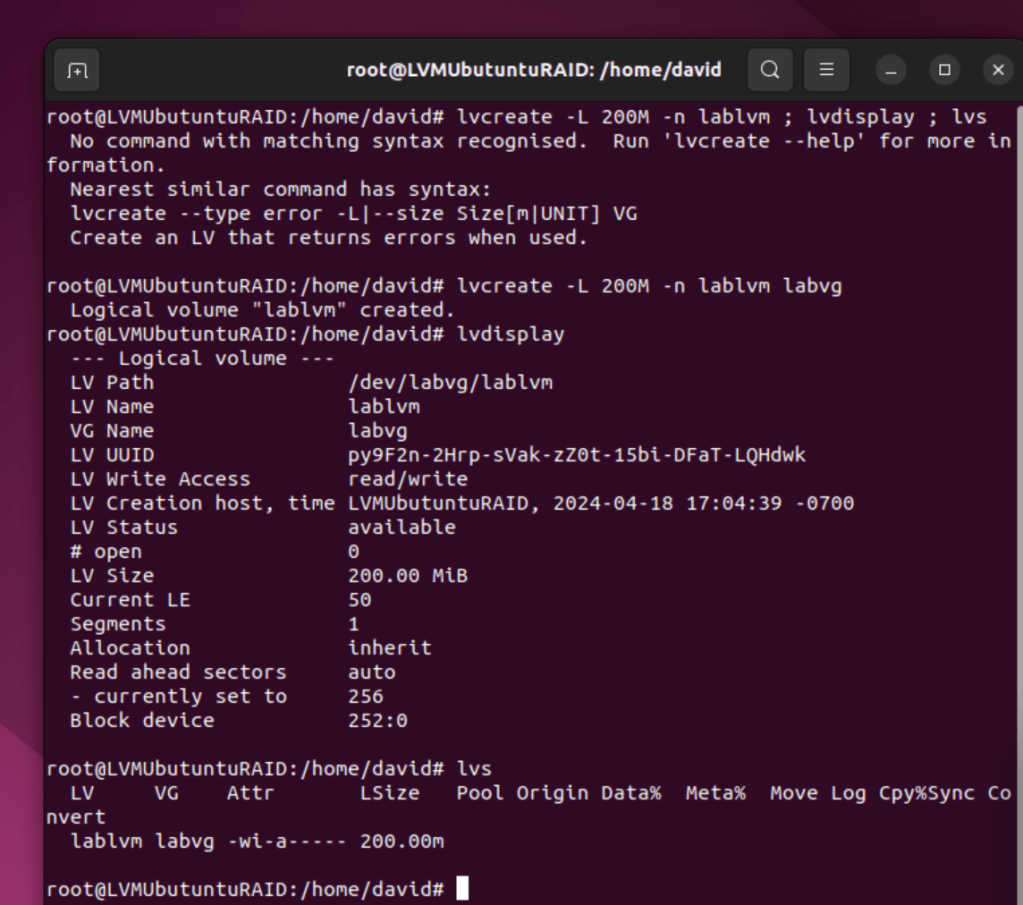The height and width of the screenshot is (905, 1023).
Task: Click the search magnifier icon
Action: (770, 70)
